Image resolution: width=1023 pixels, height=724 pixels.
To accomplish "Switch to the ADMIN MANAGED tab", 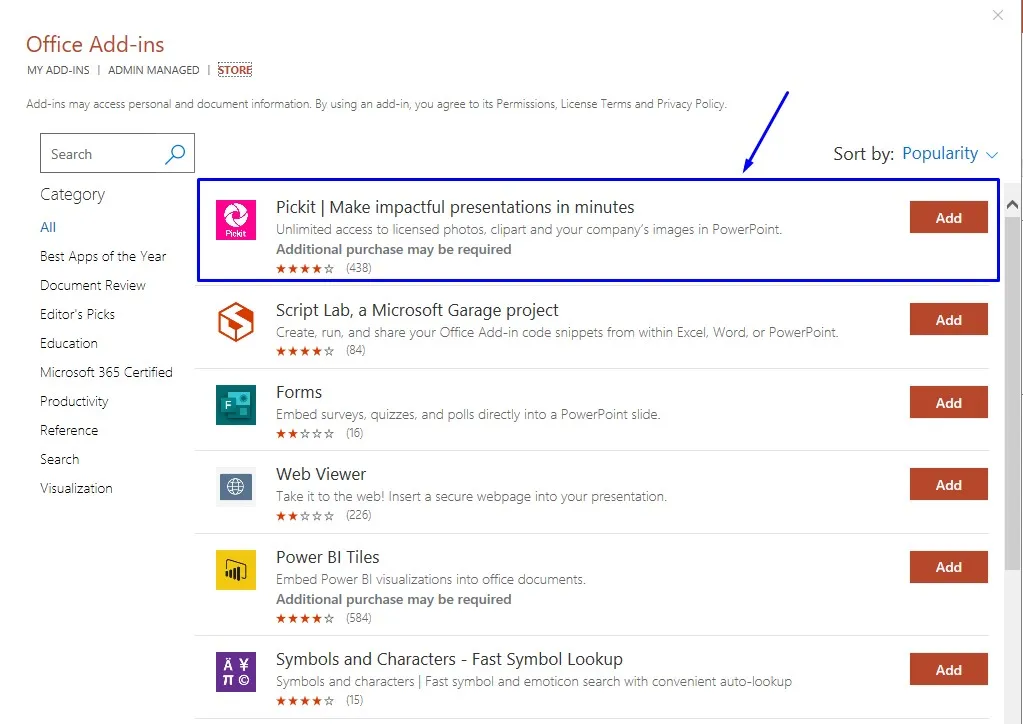I will [153, 70].
